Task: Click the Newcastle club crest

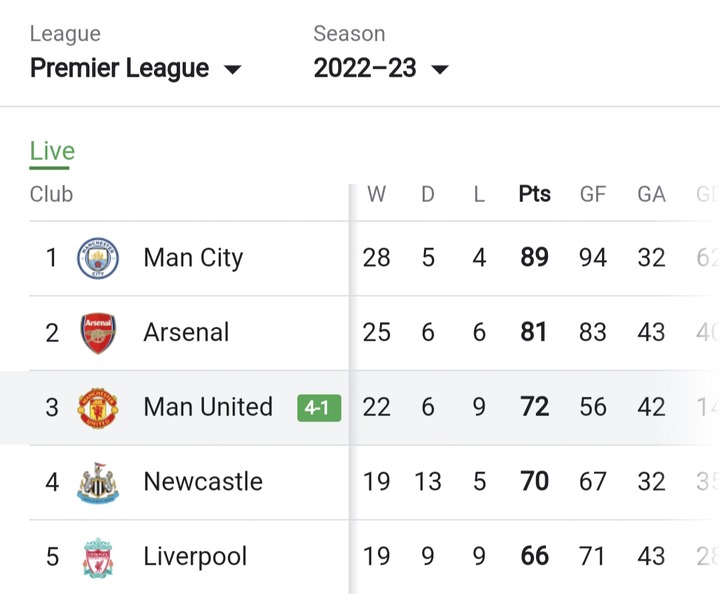Action: [x=98, y=483]
